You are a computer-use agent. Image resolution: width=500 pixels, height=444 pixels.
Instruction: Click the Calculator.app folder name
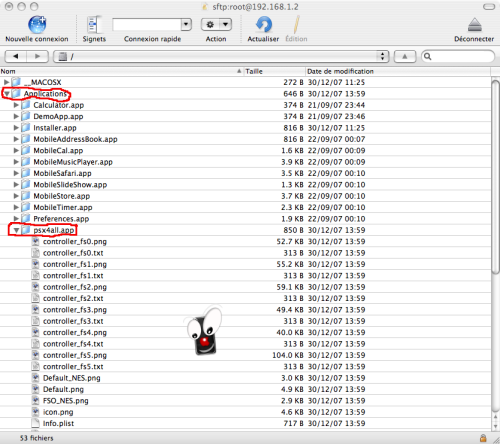59,105
